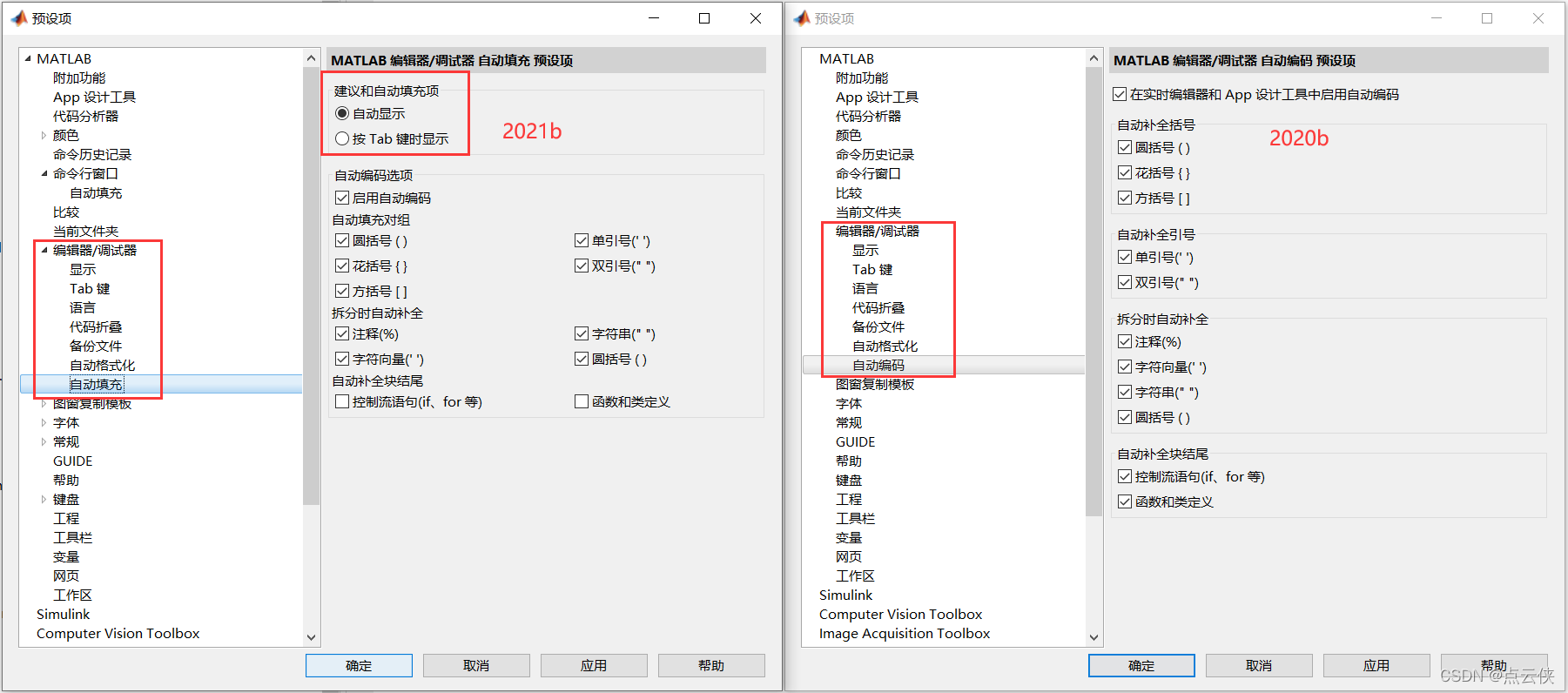The height and width of the screenshot is (693, 1568).
Task: Click MATLAB logo icon in left window title
Action: pos(19,18)
